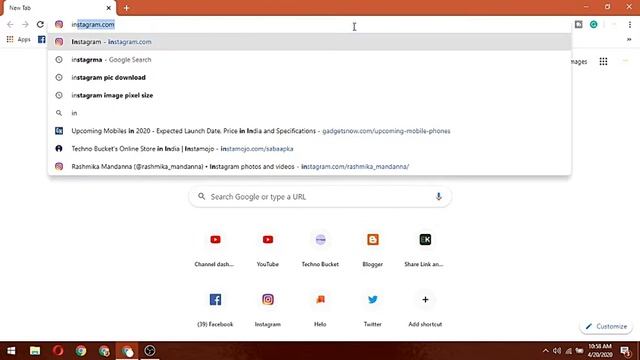Open the Blogger shortcut tile

[x=373, y=250]
